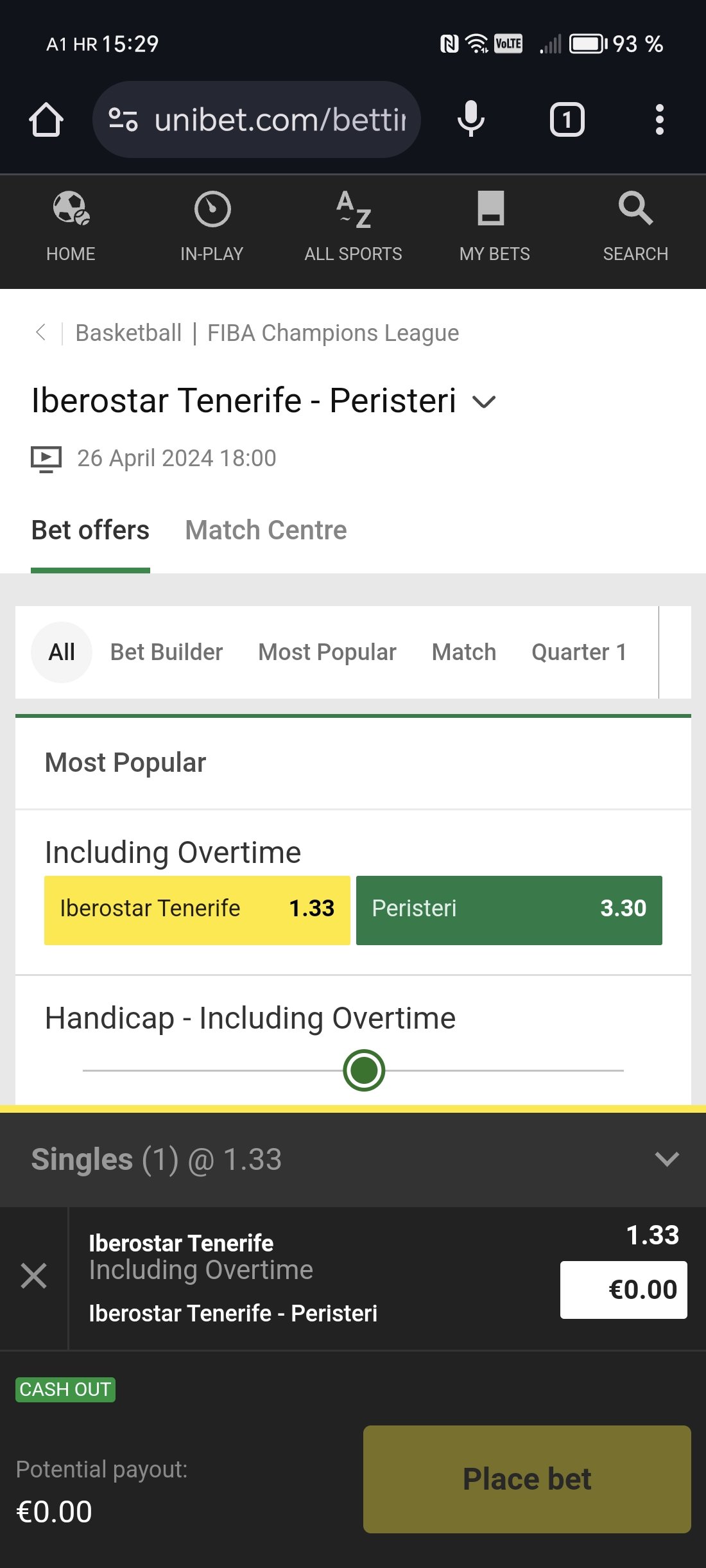Click the €0.00 stake input field
Image resolution: width=706 pixels, height=1568 pixels.
pyautogui.click(x=623, y=1290)
